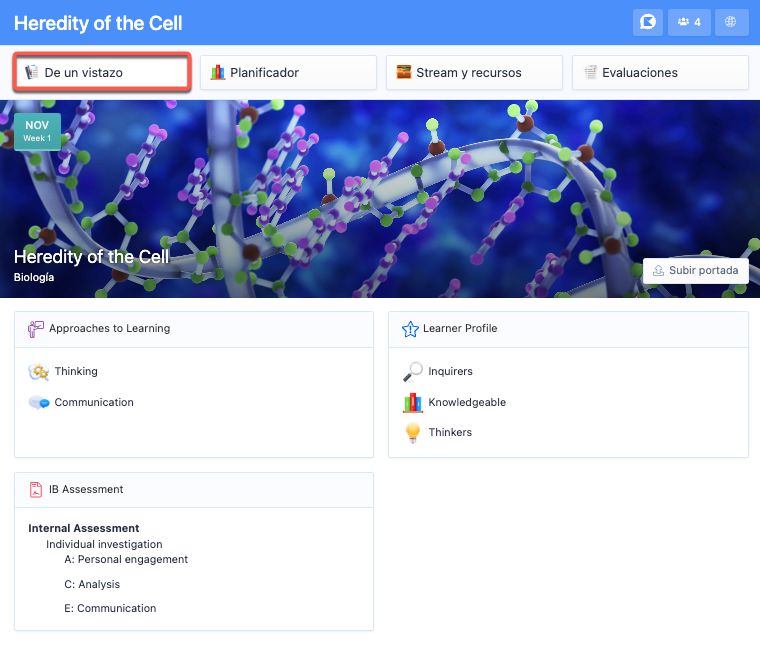Click the IB Assessment document icon
The image size is (760, 645).
pyautogui.click(x=36, y=489)
